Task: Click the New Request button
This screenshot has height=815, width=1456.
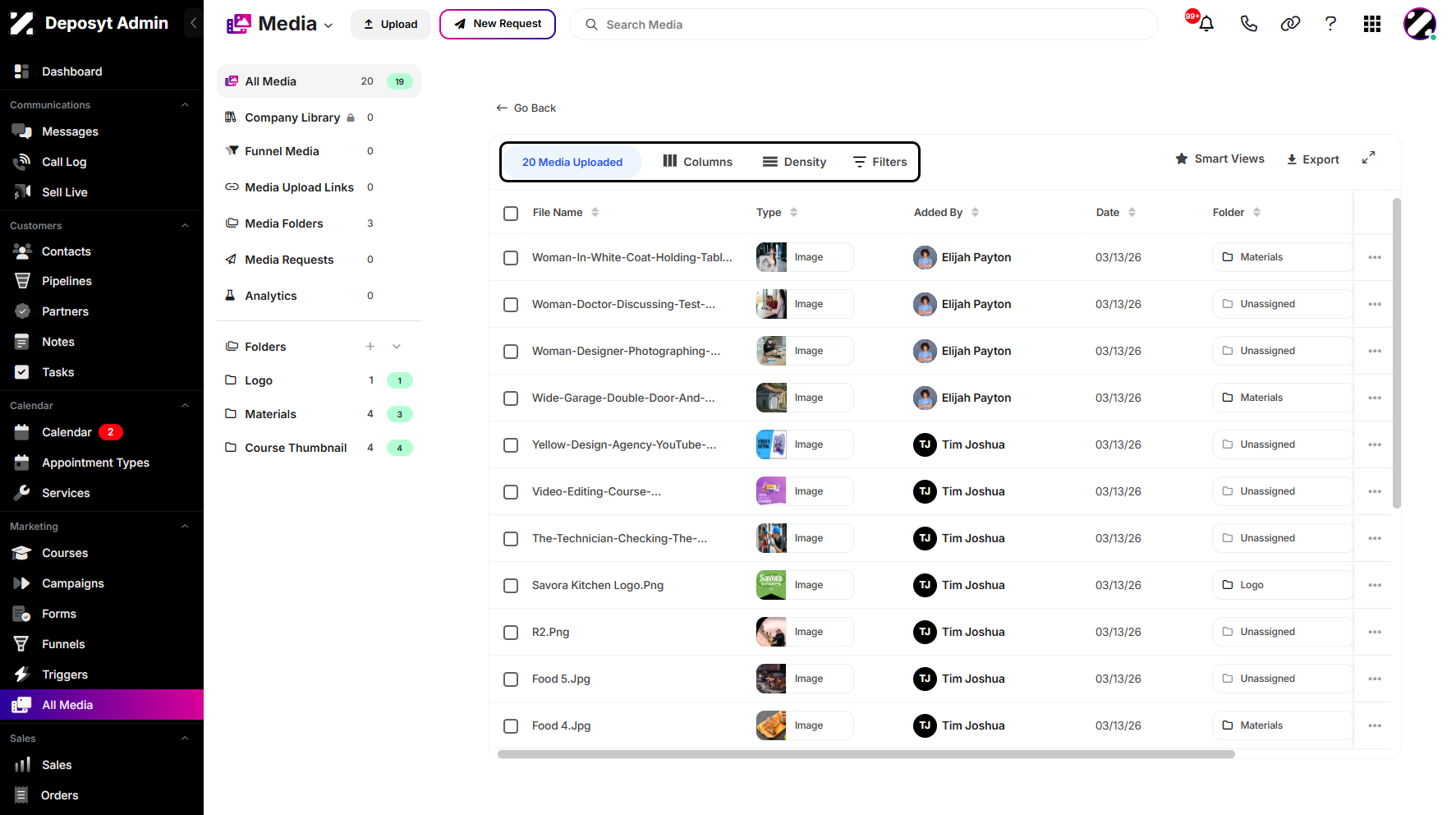Action: pos(498,24)
